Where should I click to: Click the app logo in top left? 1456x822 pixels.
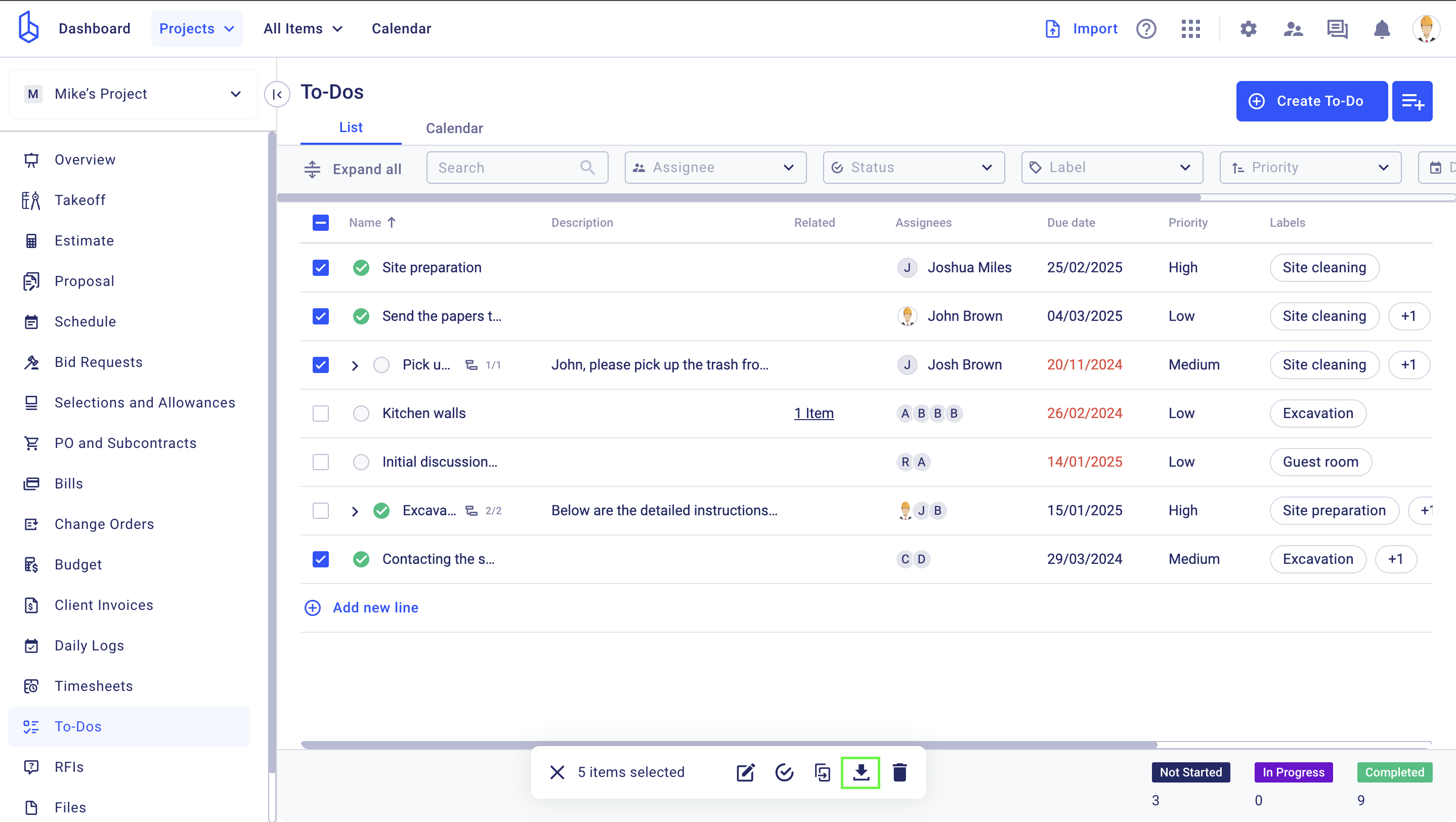(28, 27)
